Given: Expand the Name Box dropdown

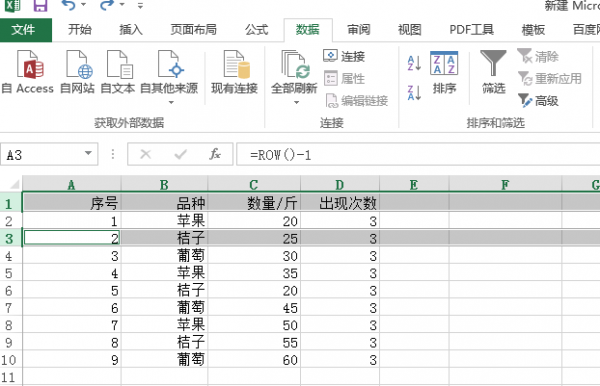Looking at the screenshot, I should click(x=88, y=153).
